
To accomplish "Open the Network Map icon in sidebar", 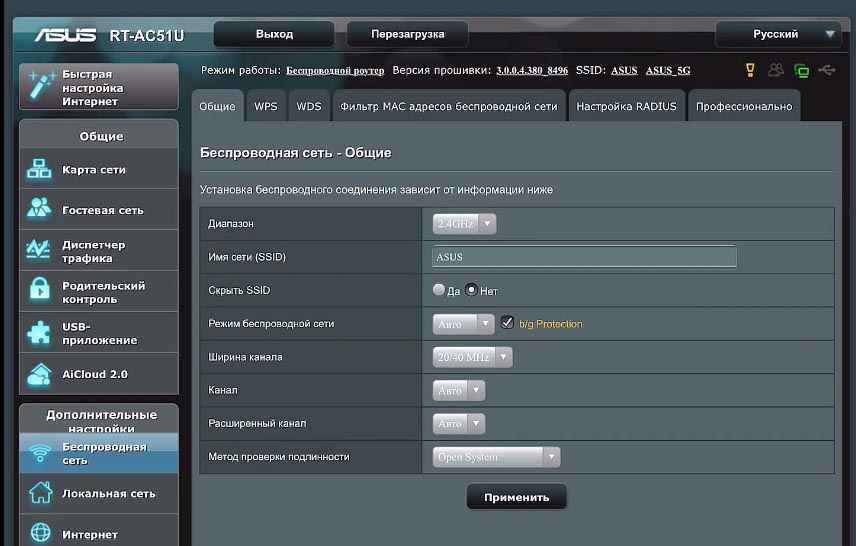I will pyautogui.click(x=40, y=170).
